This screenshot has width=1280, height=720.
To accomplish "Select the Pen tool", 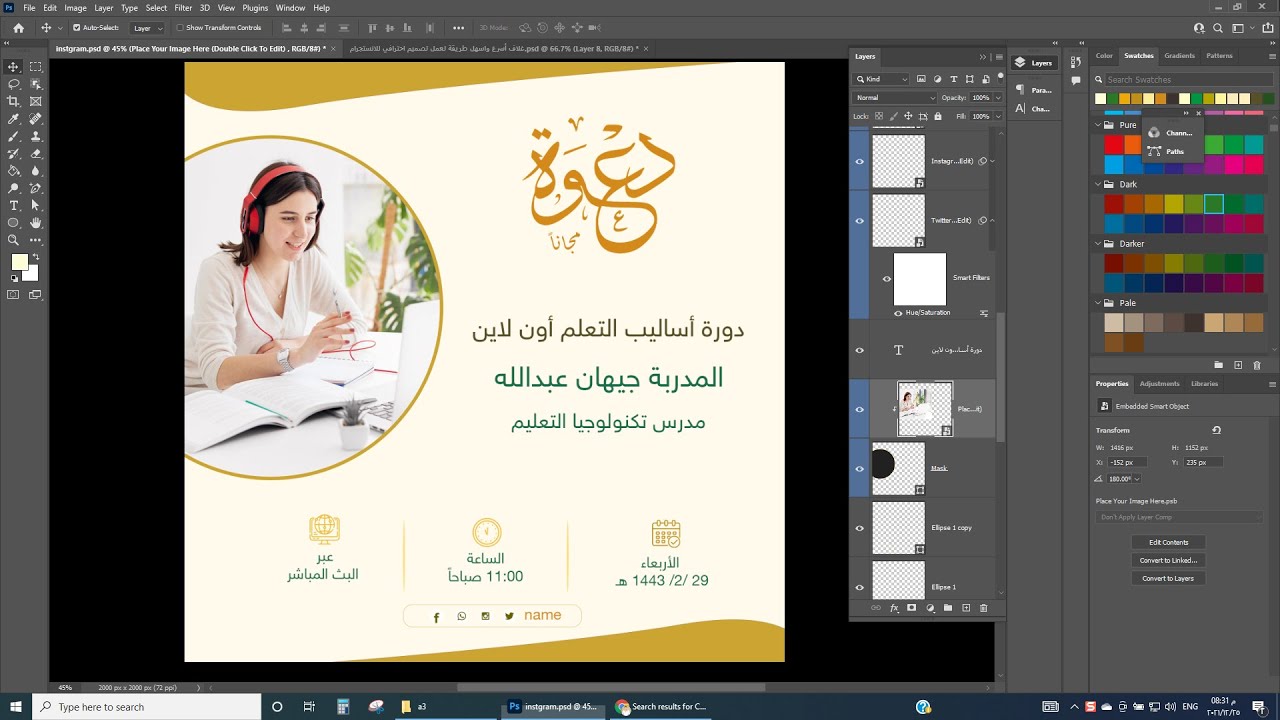I will [x=36, y=188].
